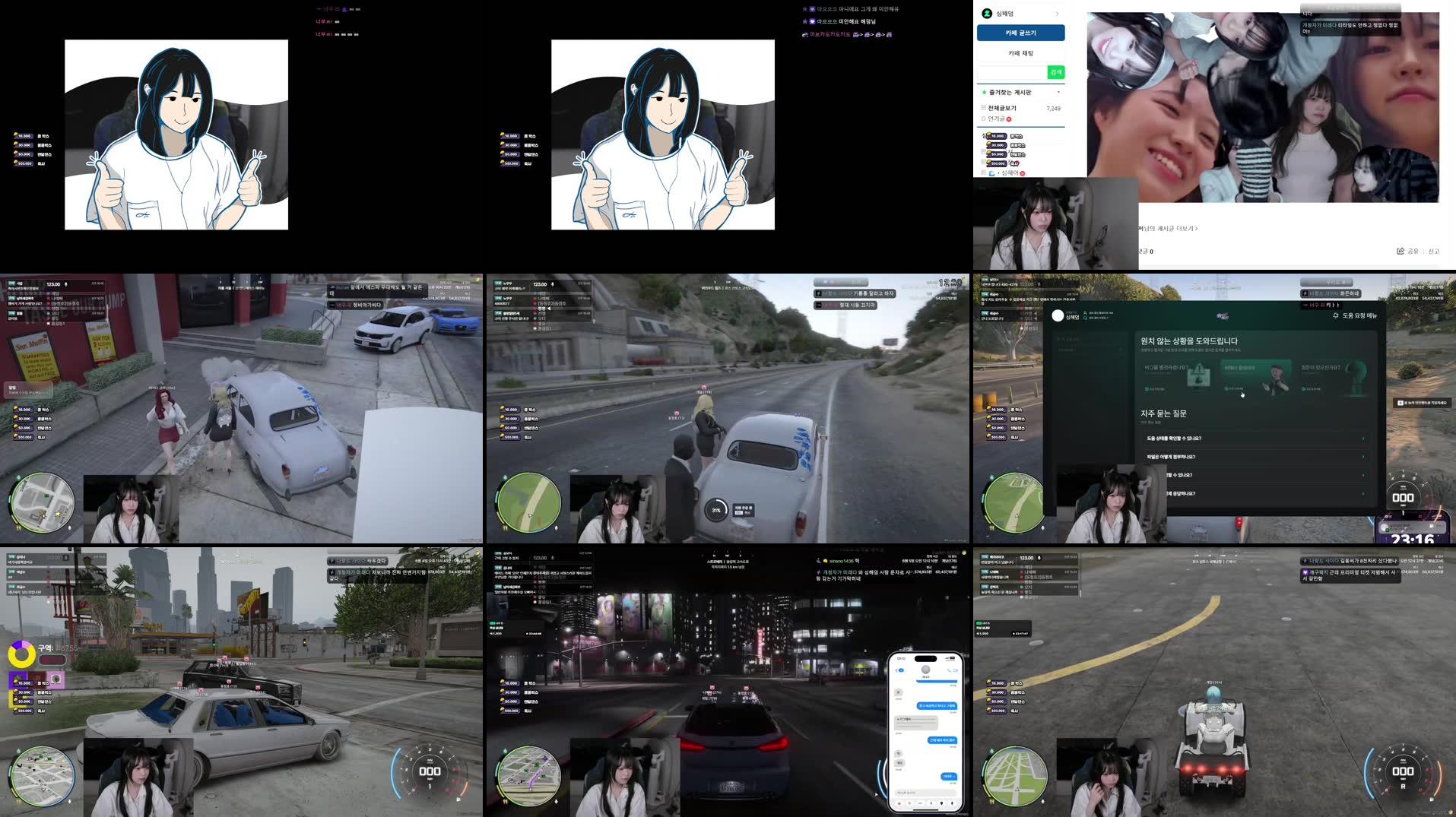The width and height of the screenshot is (1456, 817).
Task: Click the webcam overlay in the cafe page stream
Action: click(x=1056, y=224)
